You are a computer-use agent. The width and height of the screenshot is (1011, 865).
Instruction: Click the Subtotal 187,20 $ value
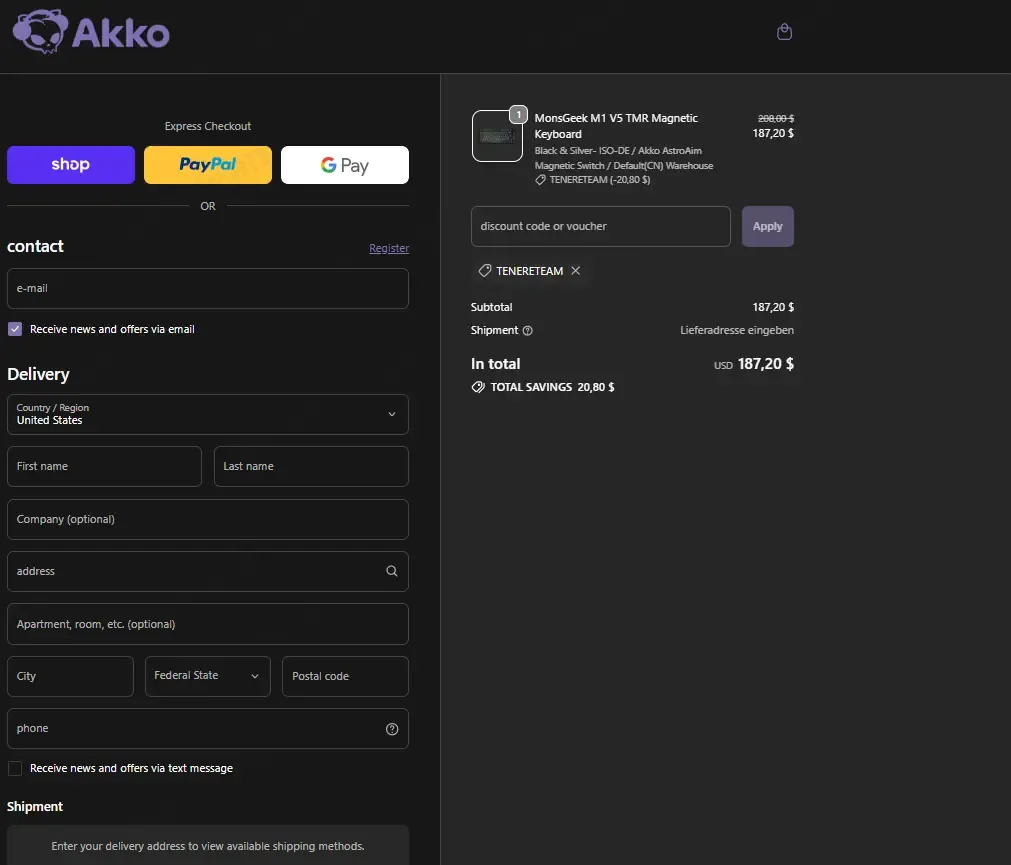(x=773, y=307)
